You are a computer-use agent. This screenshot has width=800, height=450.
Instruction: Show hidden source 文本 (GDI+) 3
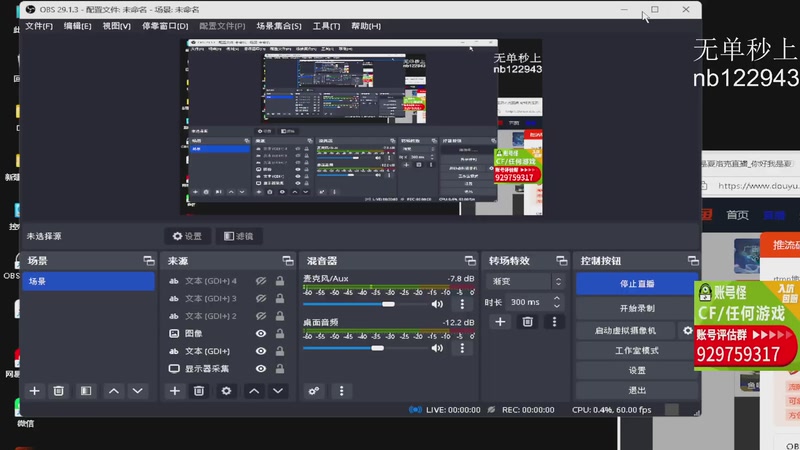pos(261,298)
